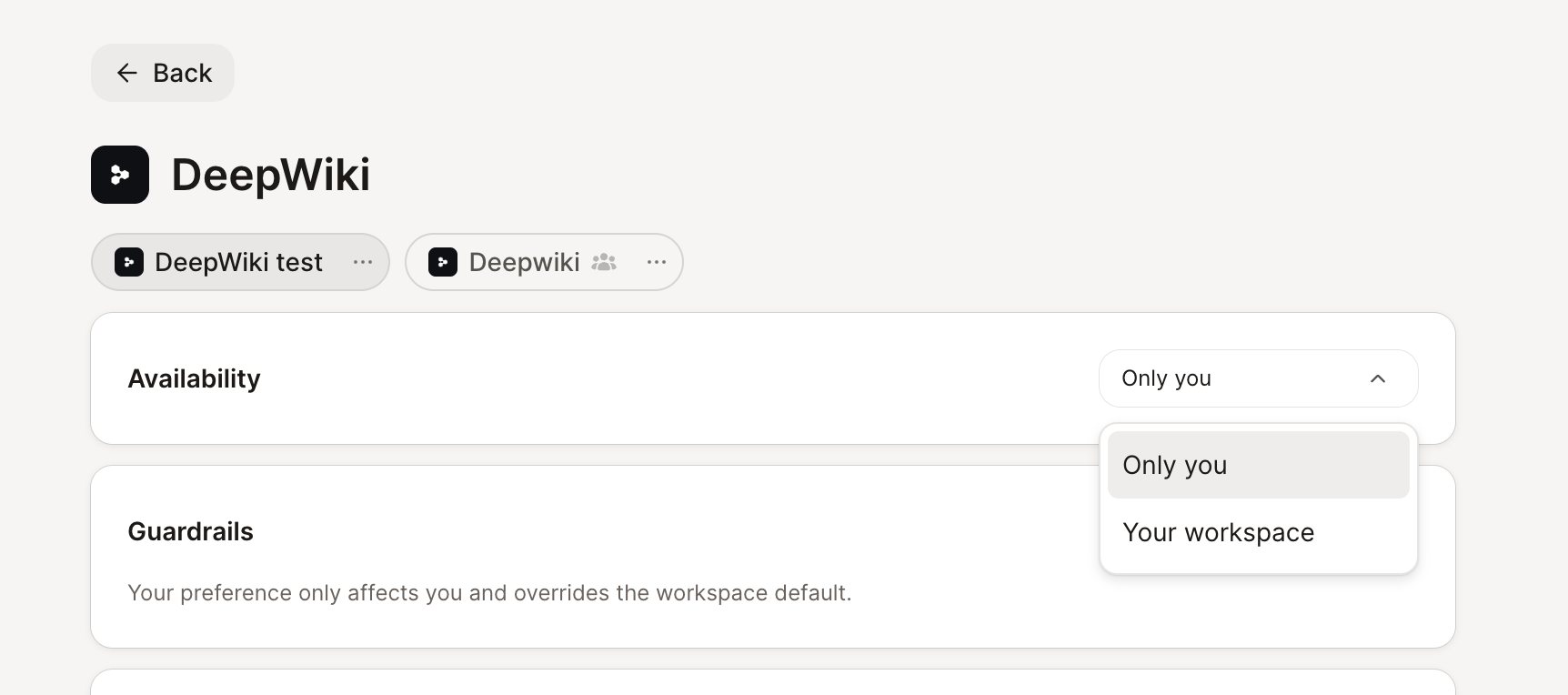
Task: Click the icon on the DeepWiki test tab
Action: (x=129, y=262)
